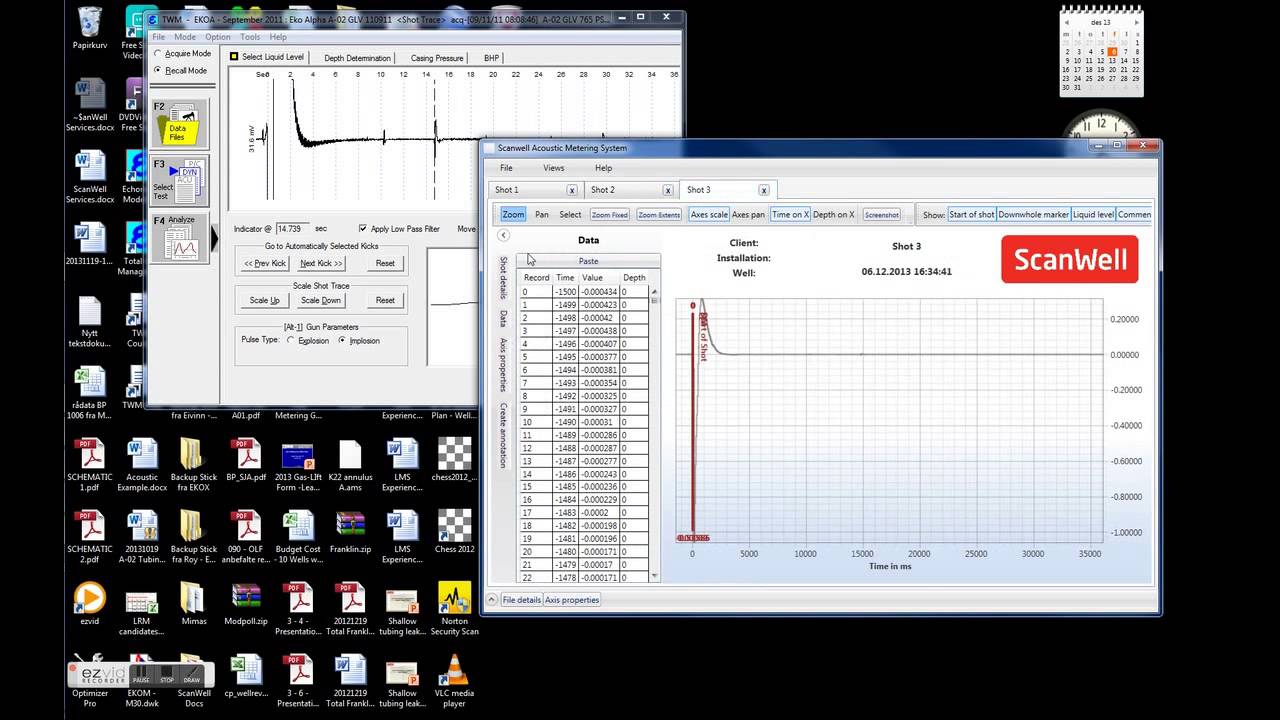
Task: Open SCHEMATIC 2.pdf on the desktop
Action: point(90,538)
